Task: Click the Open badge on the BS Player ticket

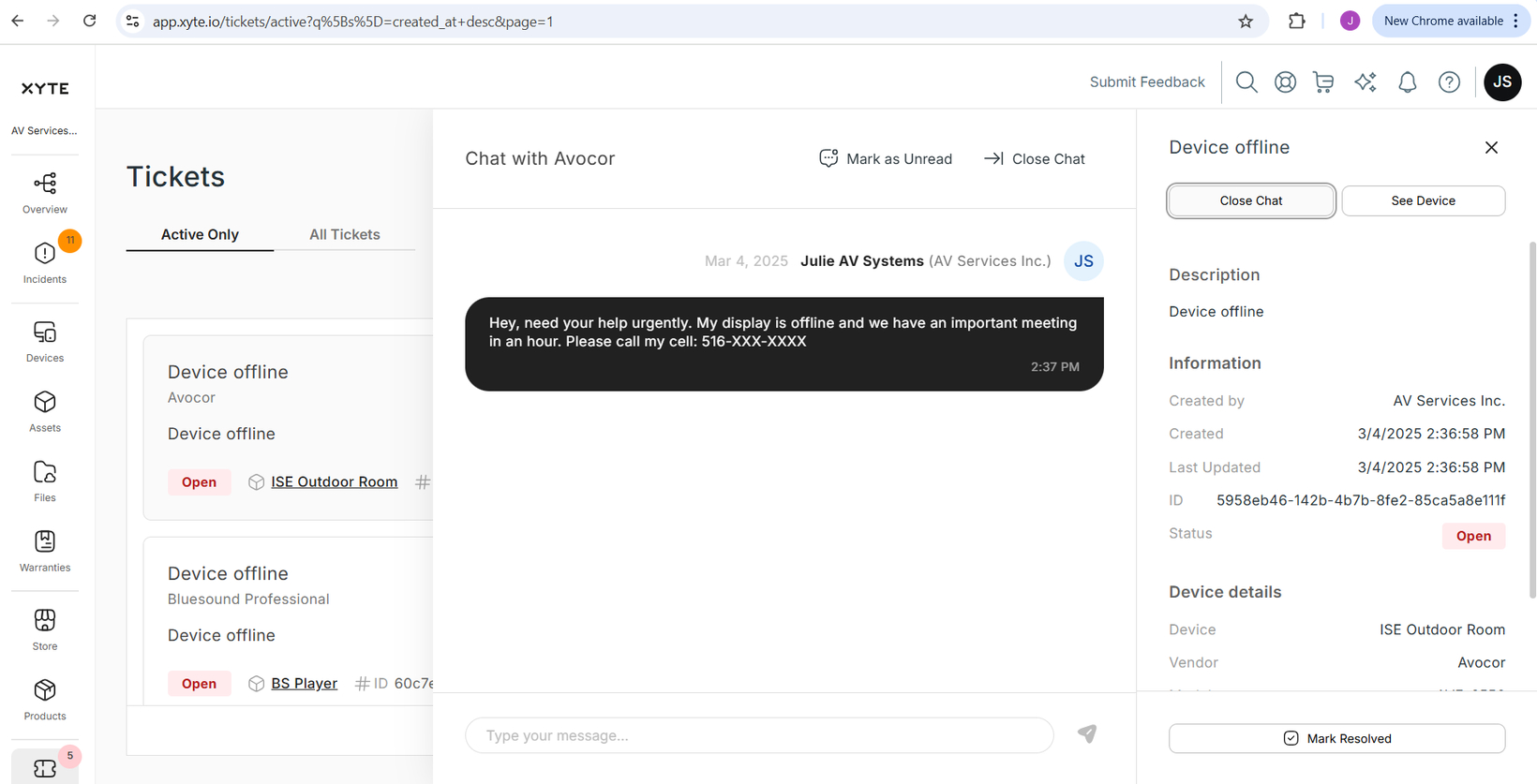Action: coord(199,683)
